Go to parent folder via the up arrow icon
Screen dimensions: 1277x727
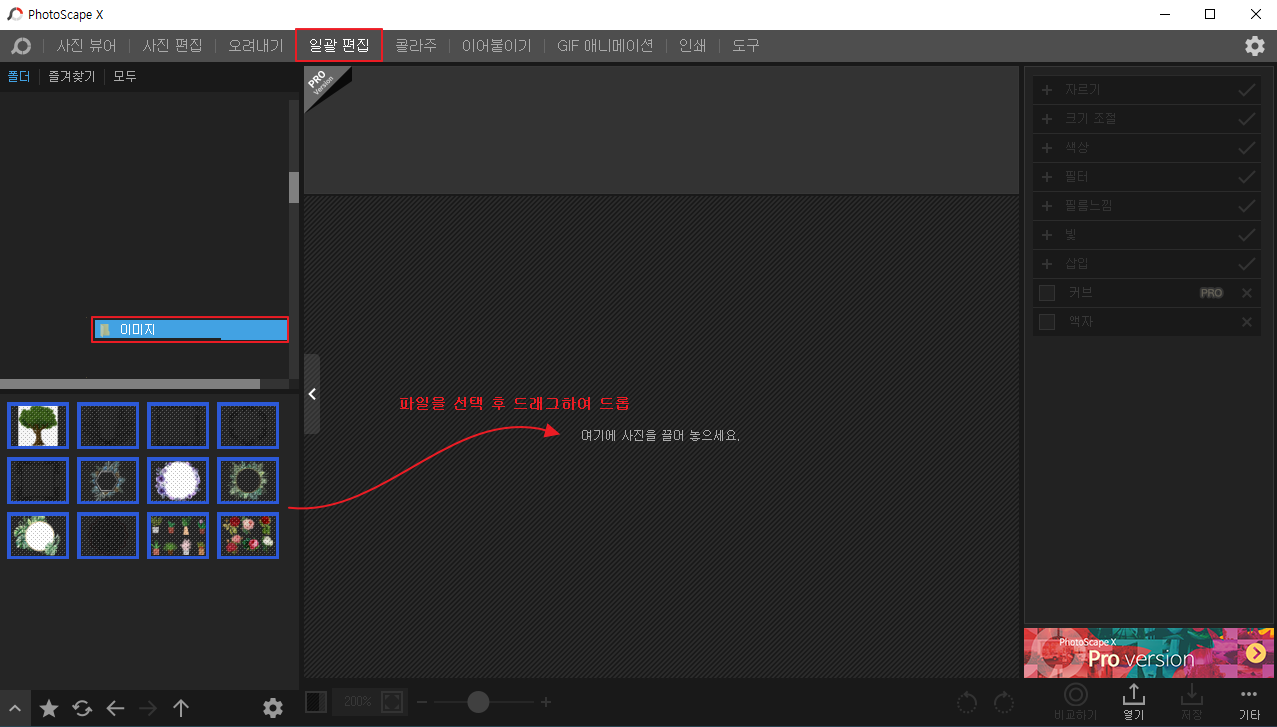180,708
